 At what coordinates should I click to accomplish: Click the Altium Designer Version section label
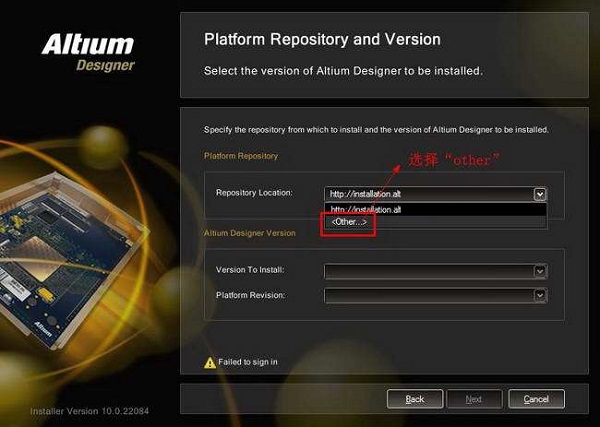click(x=250, y=233)
